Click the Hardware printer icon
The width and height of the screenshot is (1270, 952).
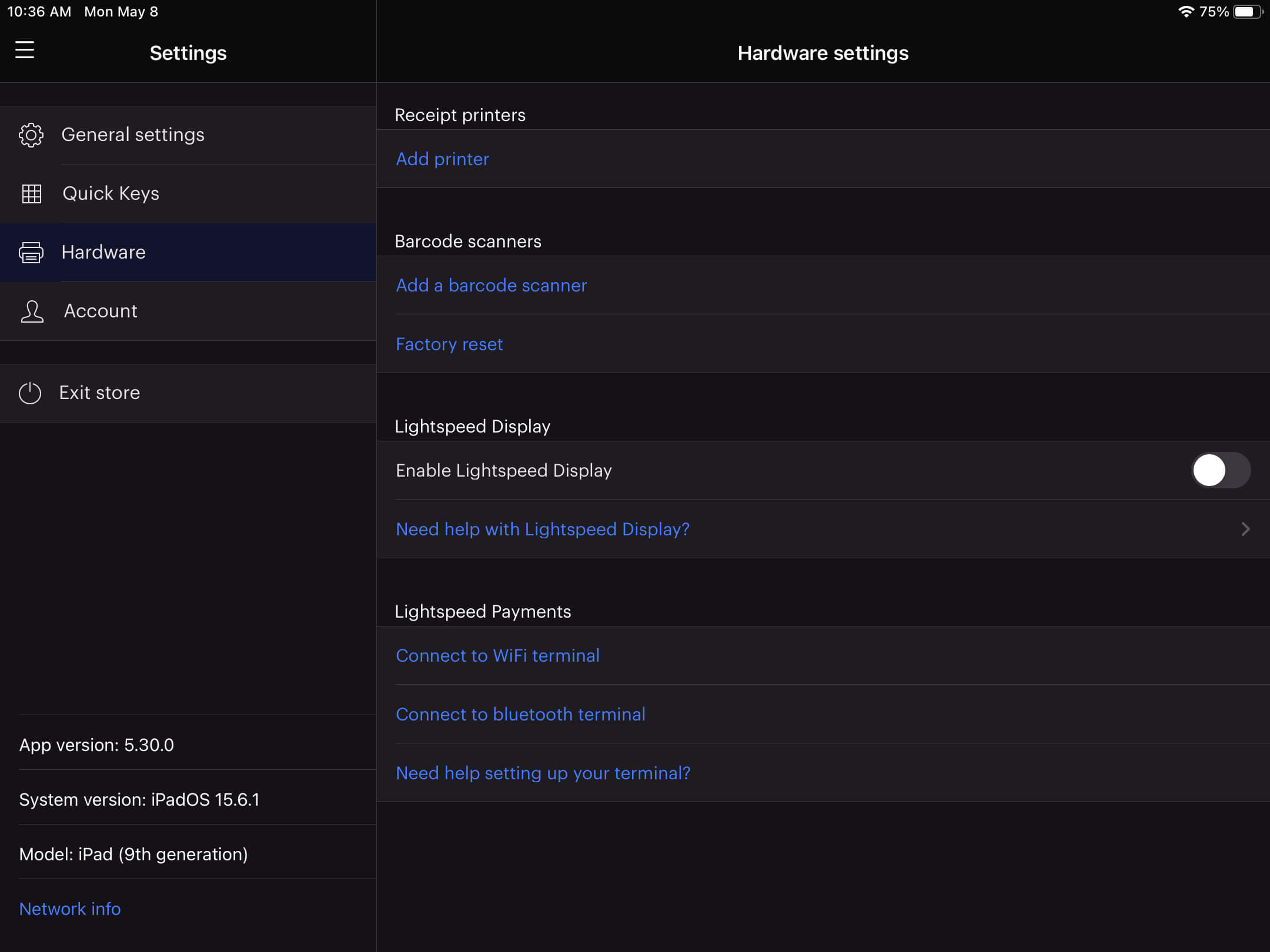pyautogui.click(x=31, y=253)
